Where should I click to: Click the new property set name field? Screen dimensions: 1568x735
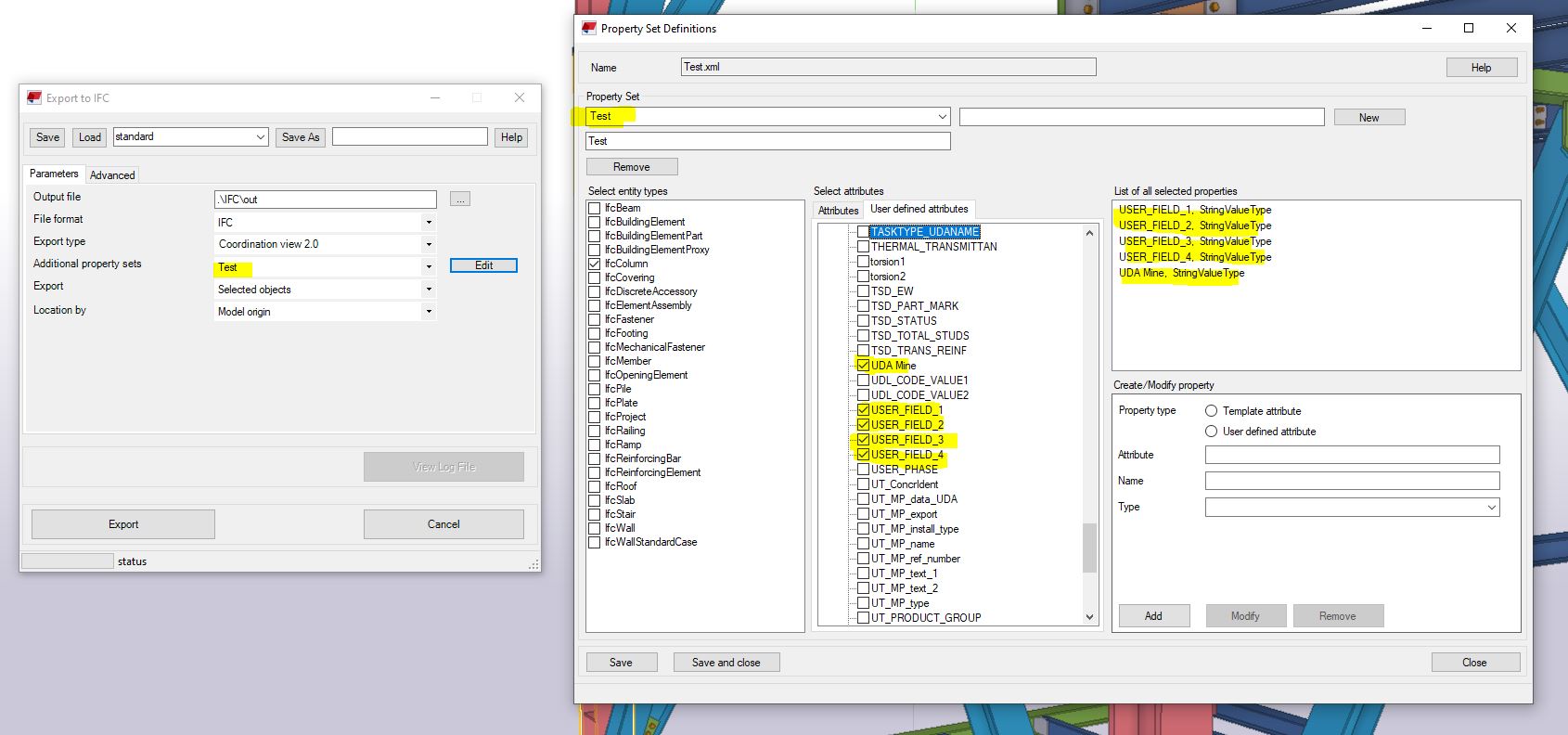[1141, 117]
